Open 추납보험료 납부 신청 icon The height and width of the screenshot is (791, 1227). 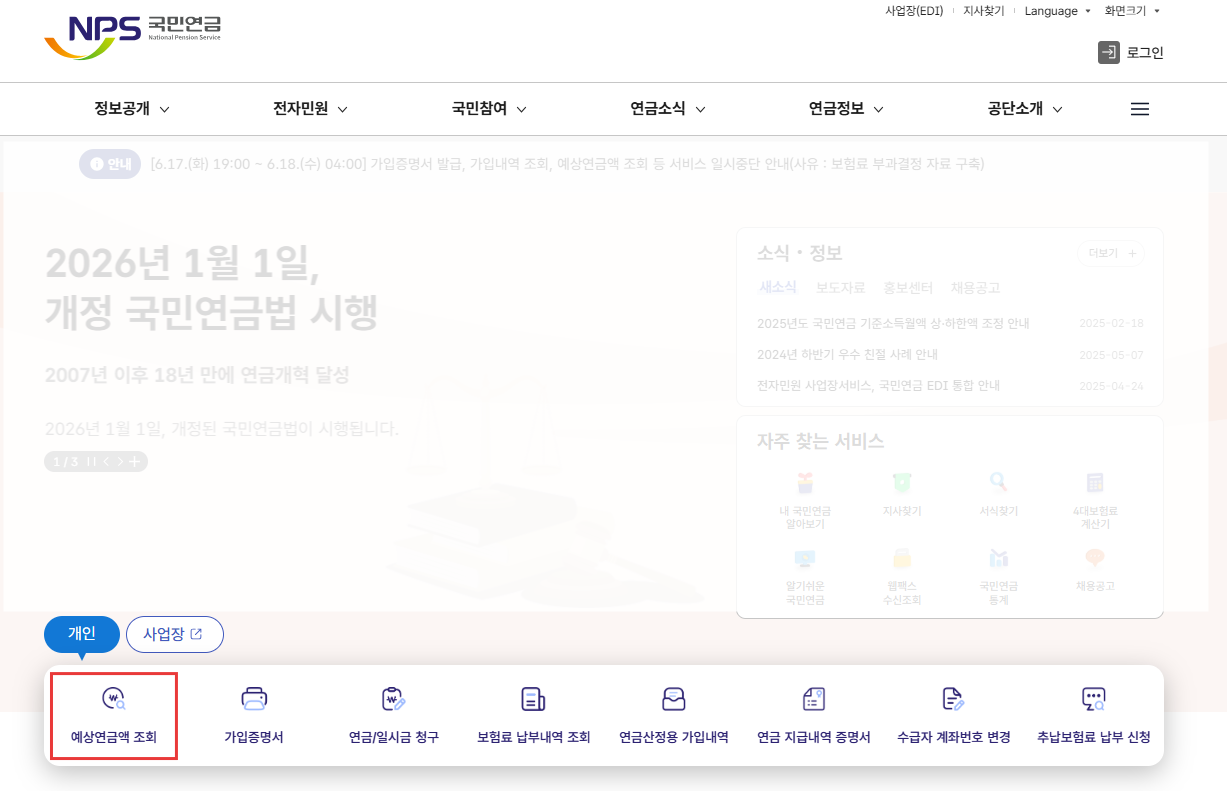1093,713
